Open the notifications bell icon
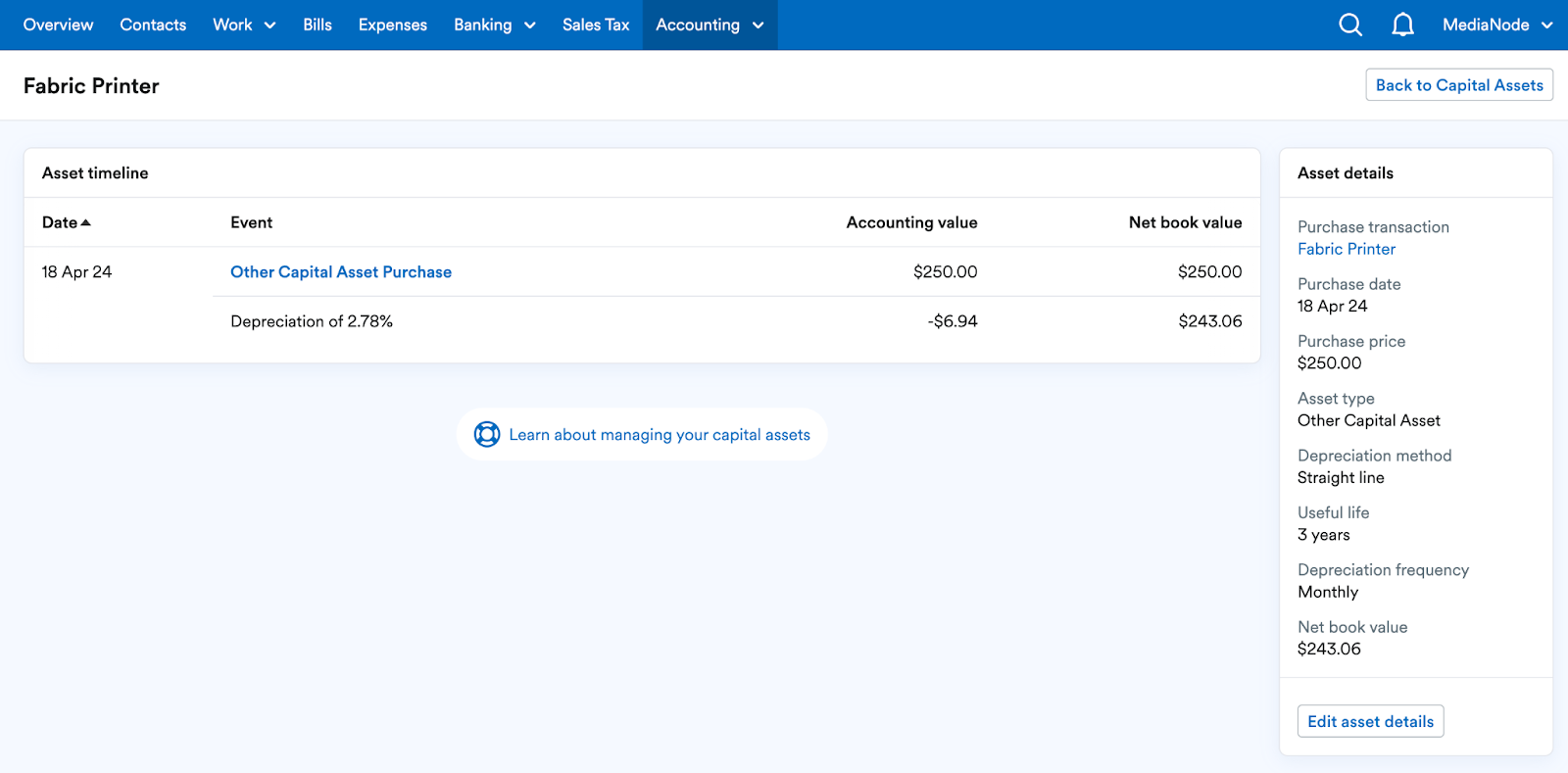 click(1402, 24)
